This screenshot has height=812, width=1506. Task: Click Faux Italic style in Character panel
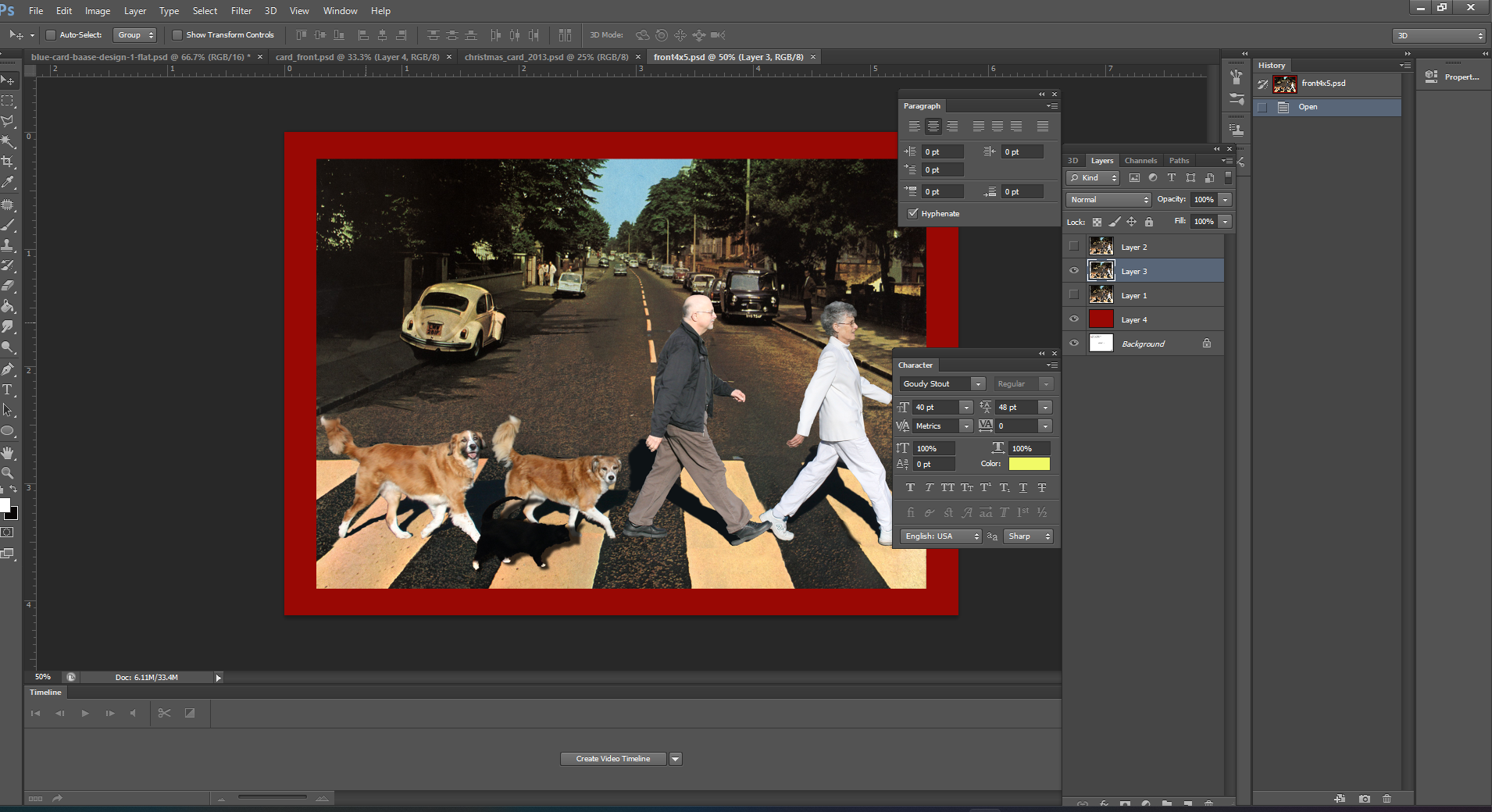(x=929, y=488)
